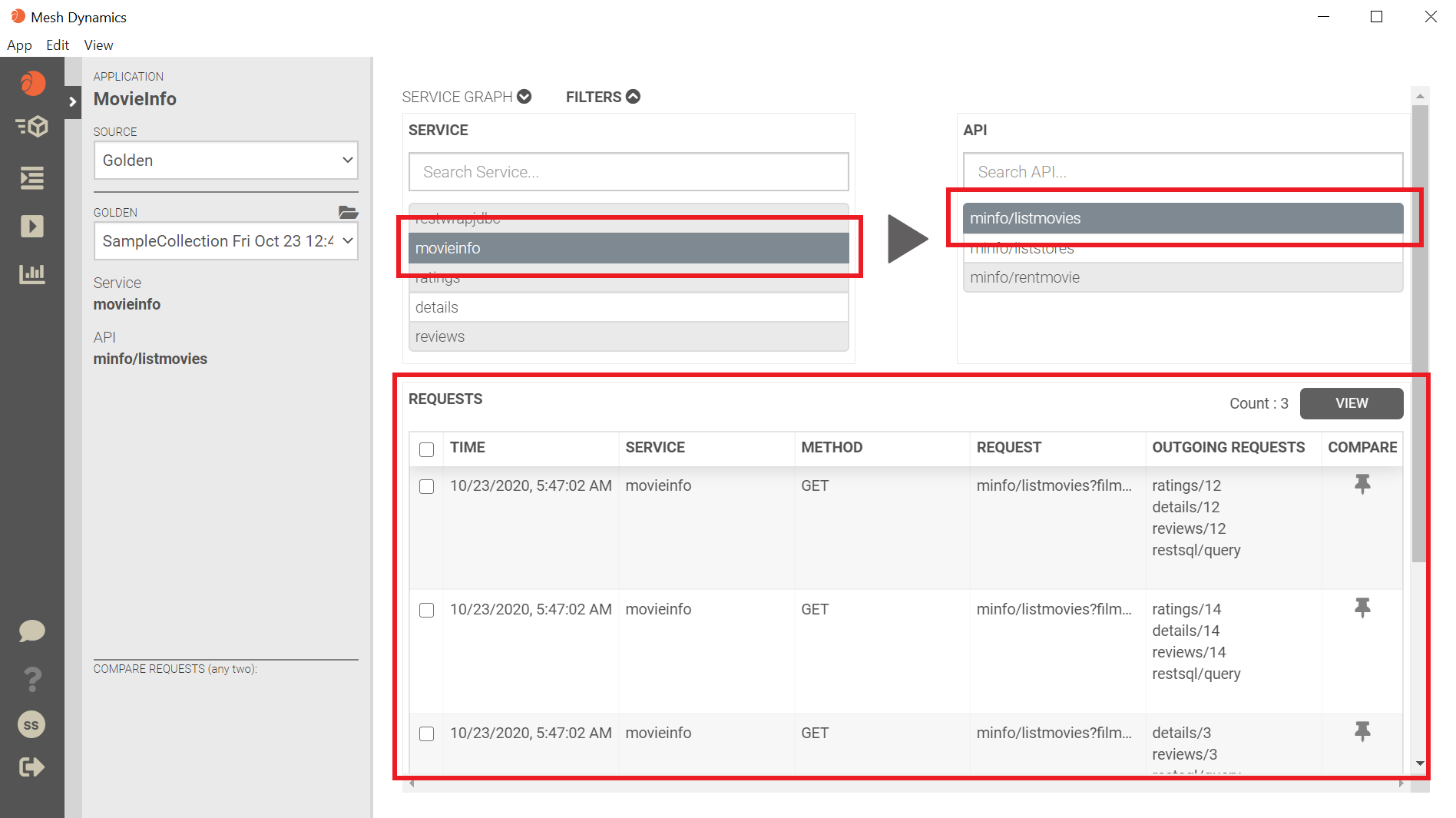Screen dimensions: 1456x818
Task: Select the minfo/rentmovie API
Action: [x=1183, y=277]
